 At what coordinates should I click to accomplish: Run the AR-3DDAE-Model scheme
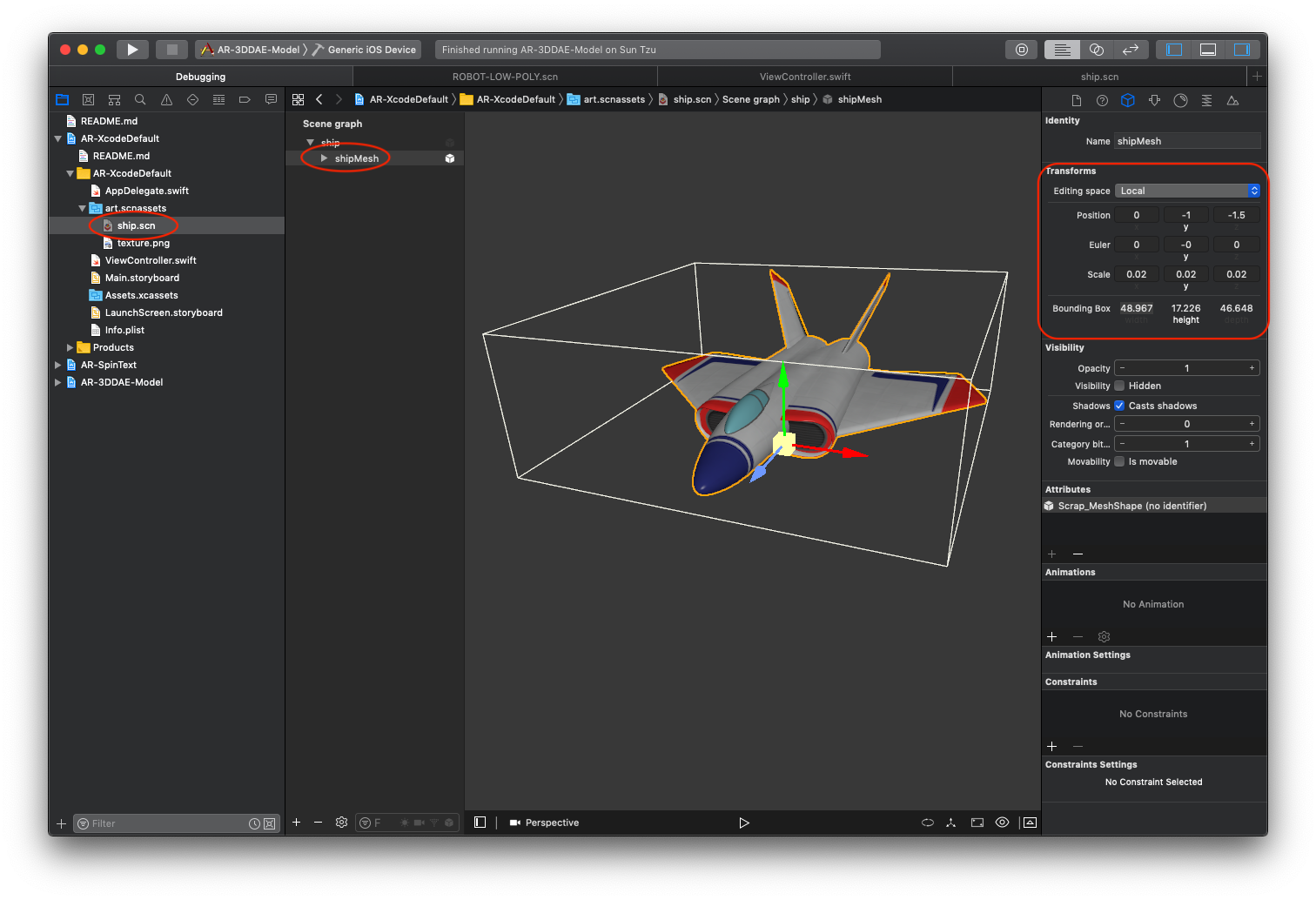coord(132,50)
